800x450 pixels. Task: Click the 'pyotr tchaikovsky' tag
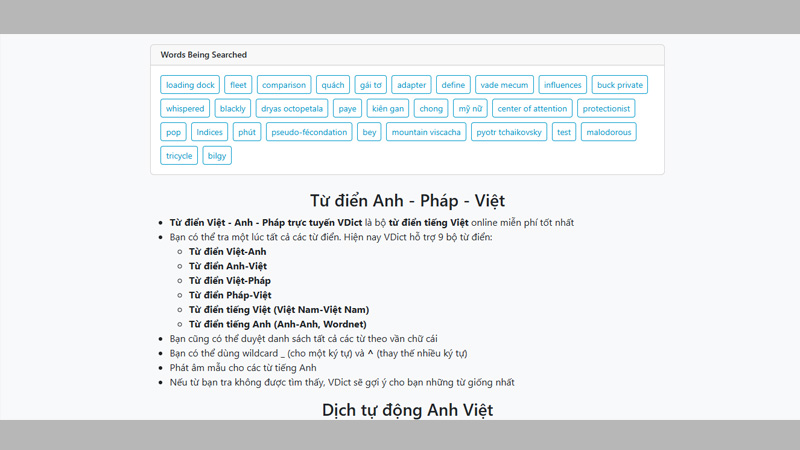tap(509, 132)
